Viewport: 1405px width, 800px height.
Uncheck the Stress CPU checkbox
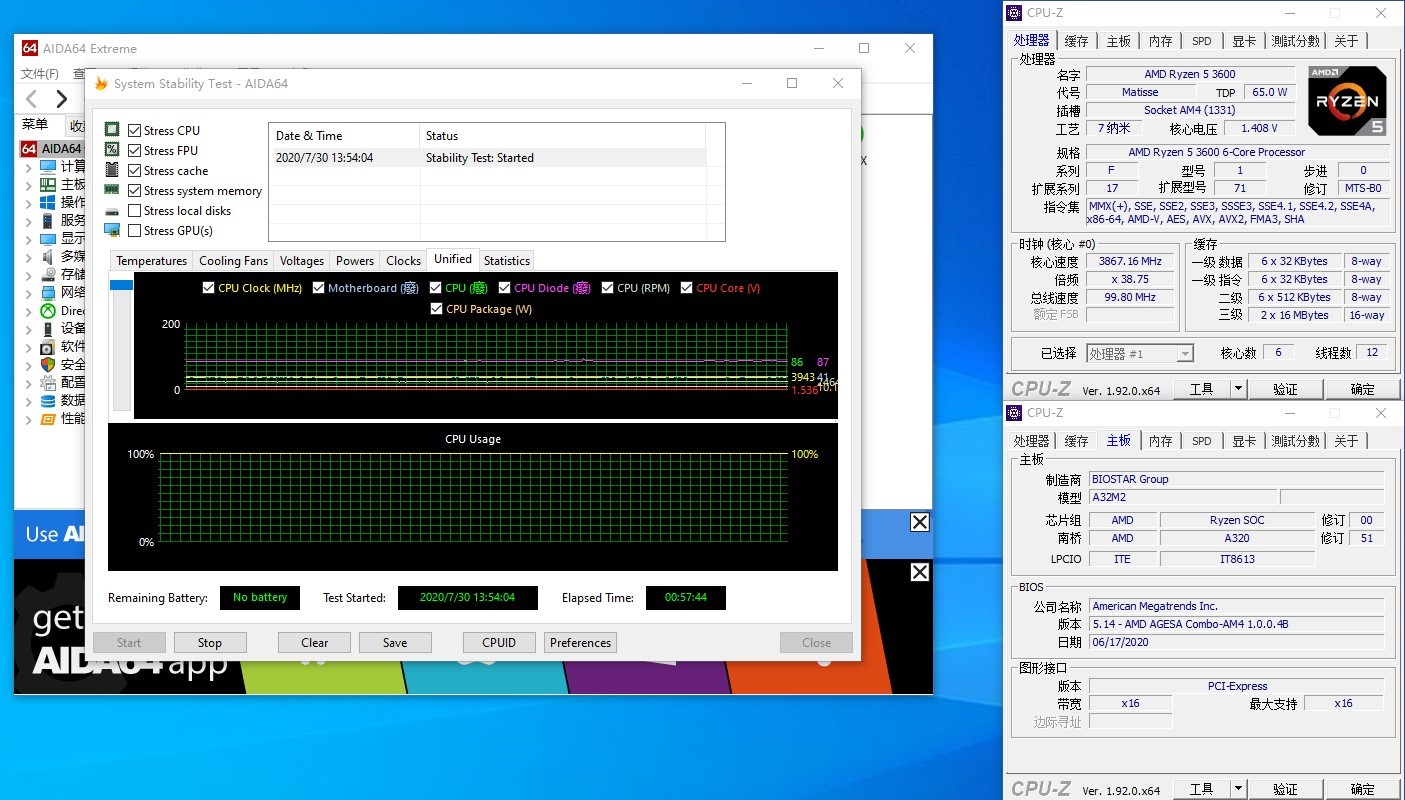[135, 130]
